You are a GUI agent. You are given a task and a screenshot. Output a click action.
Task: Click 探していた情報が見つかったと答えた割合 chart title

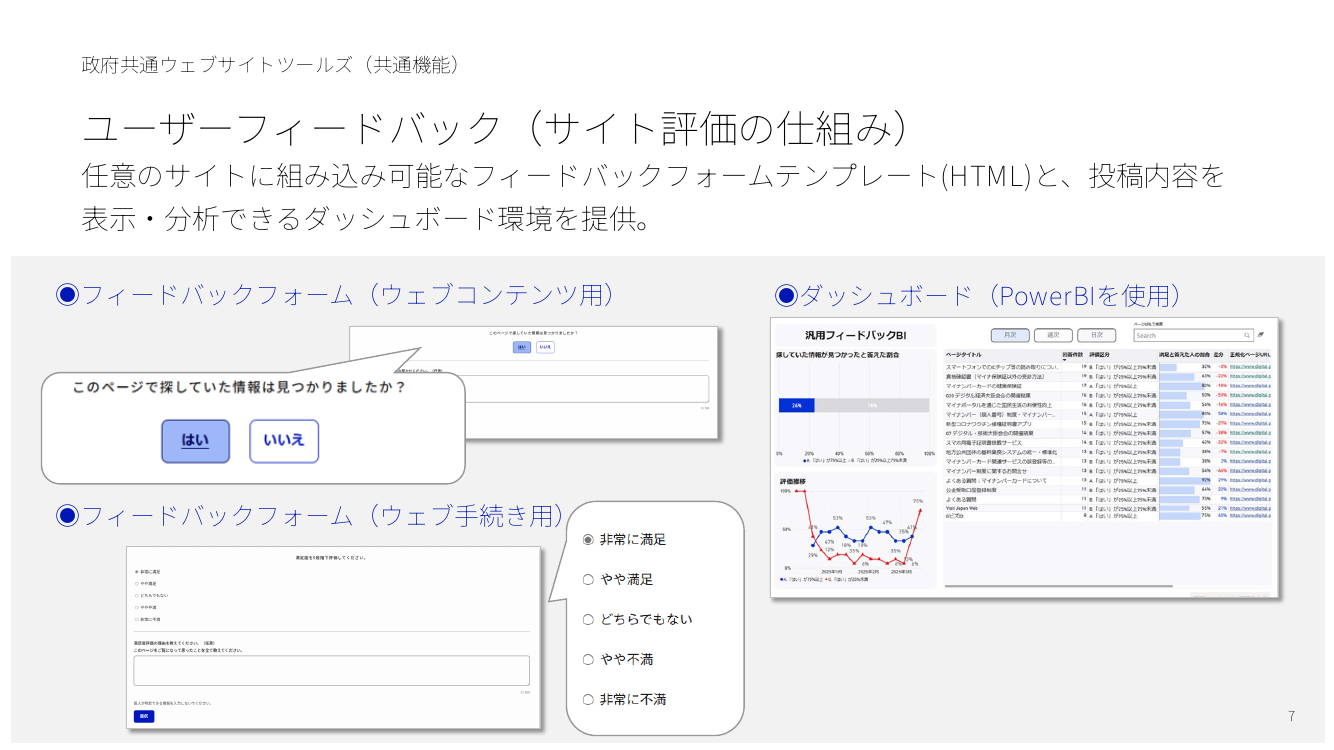click(836, 355)
